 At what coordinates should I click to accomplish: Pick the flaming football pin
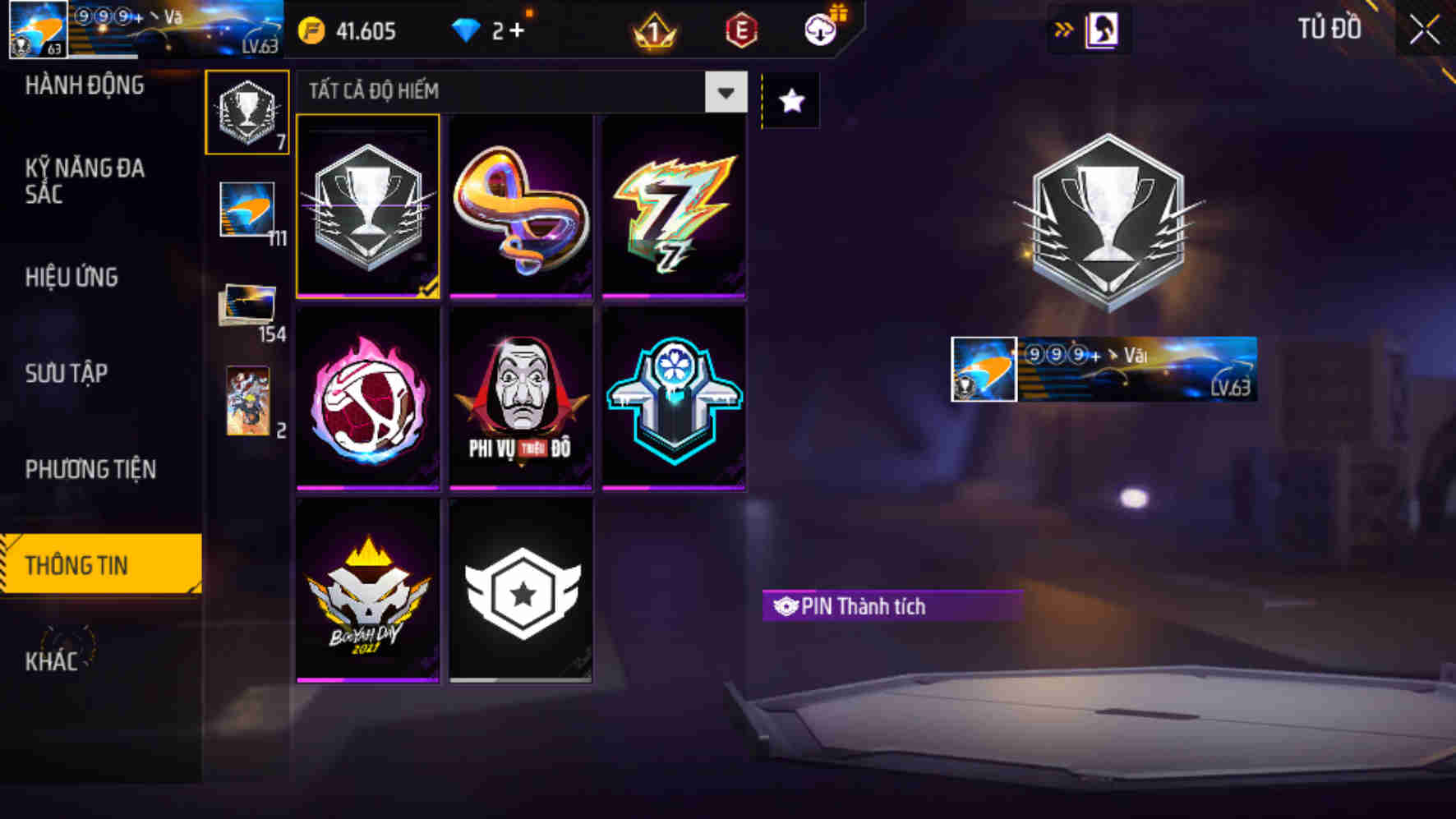pyautogui.click(x=367, y=399)
